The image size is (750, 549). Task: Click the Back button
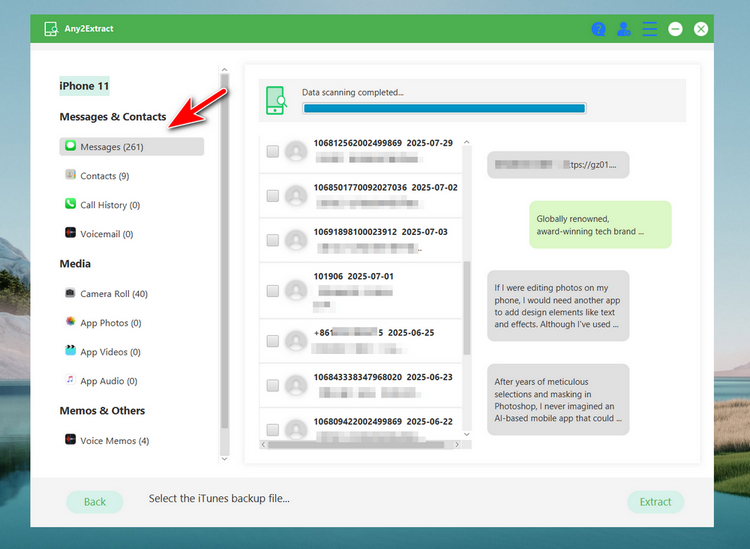[94, 502]
